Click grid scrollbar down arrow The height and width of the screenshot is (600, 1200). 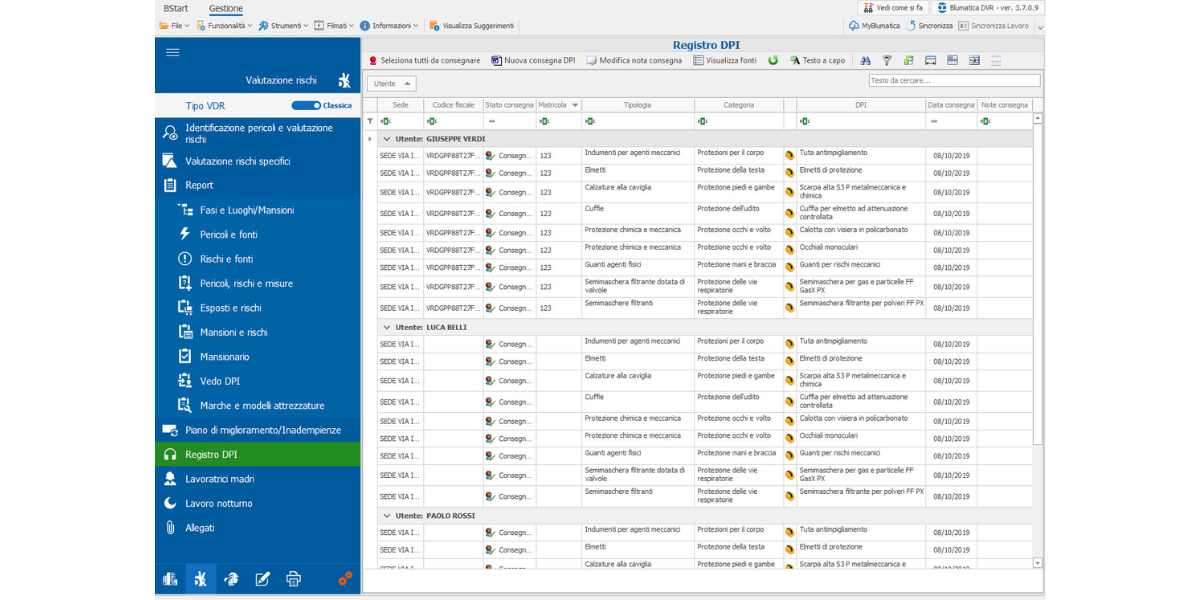(1038, 563)
